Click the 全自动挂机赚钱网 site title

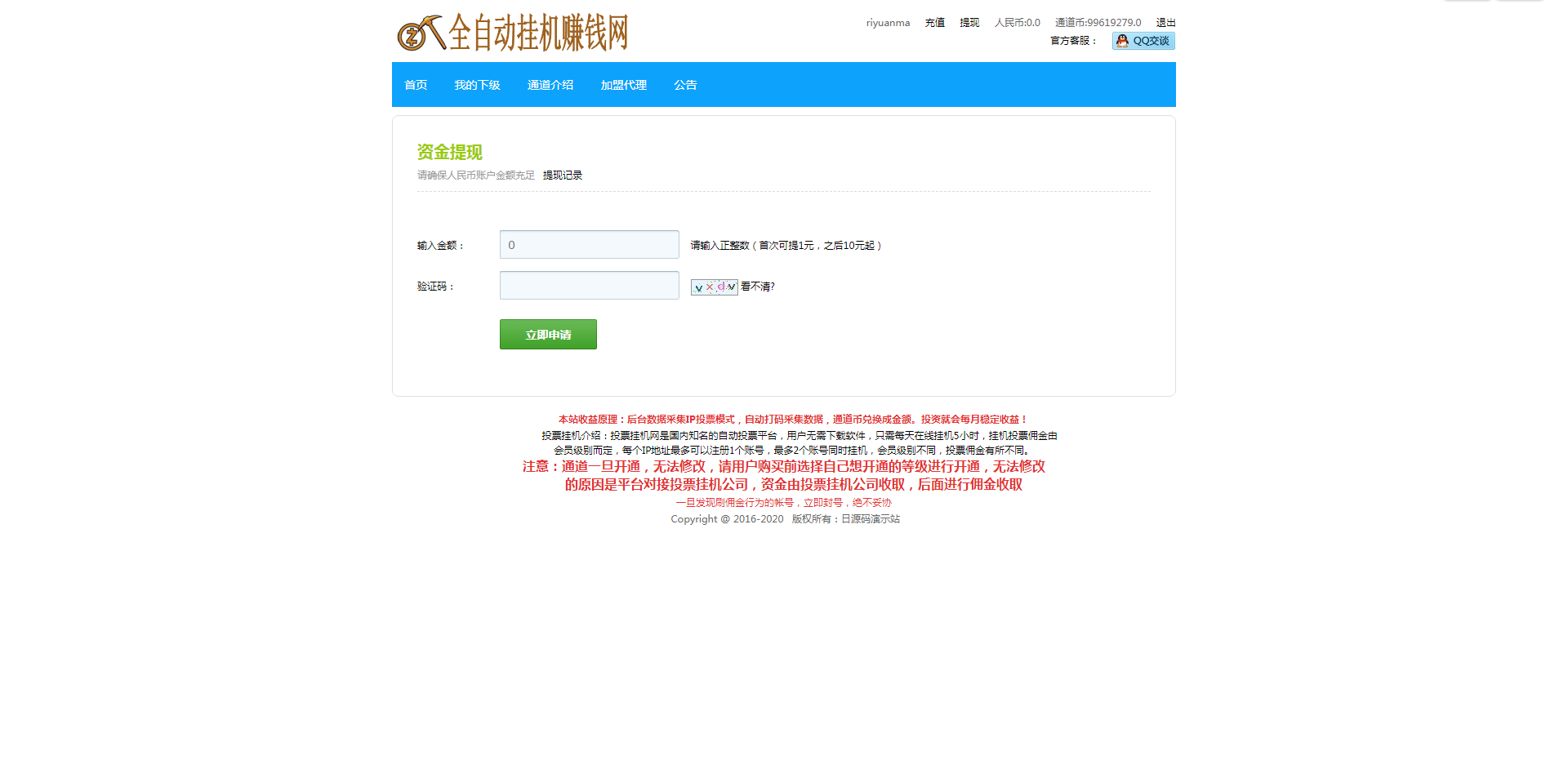pyautogui.click(x=538, y=33)
